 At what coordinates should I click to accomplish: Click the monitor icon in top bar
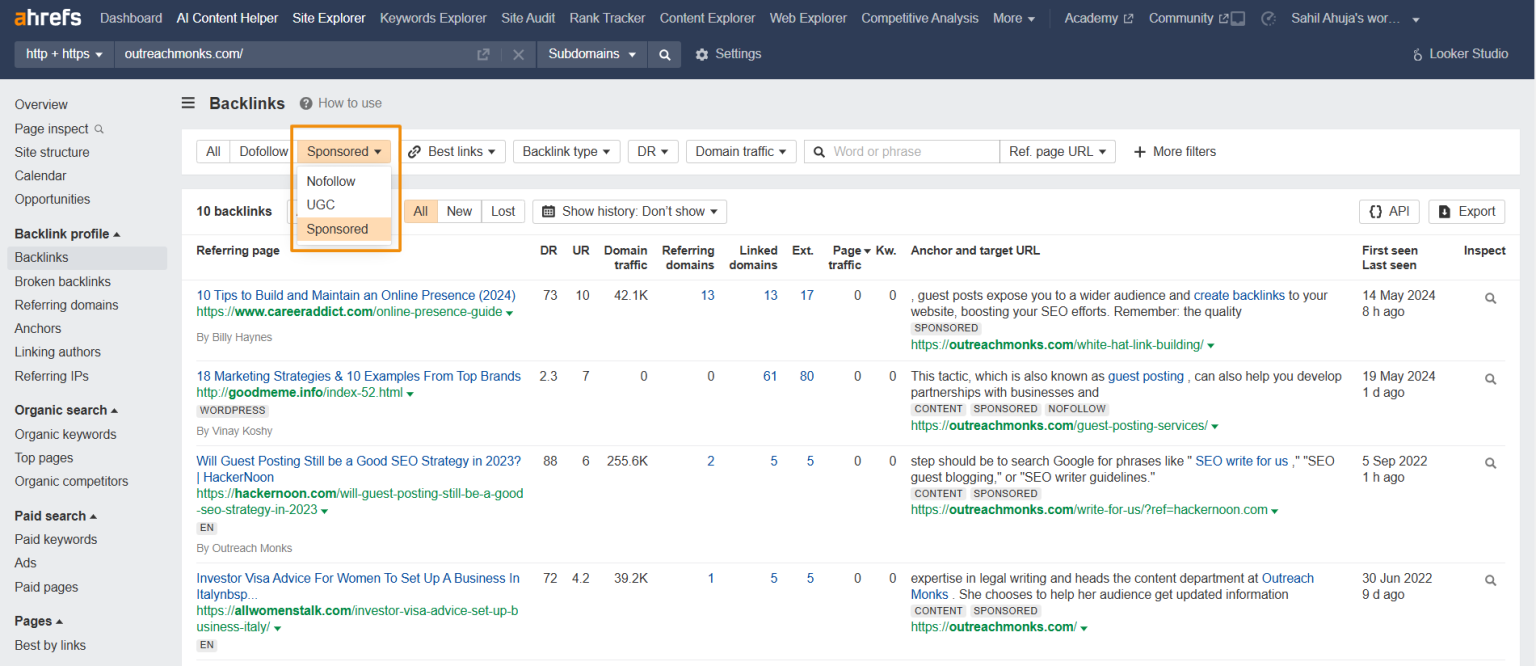click(x=1238, y=18)
